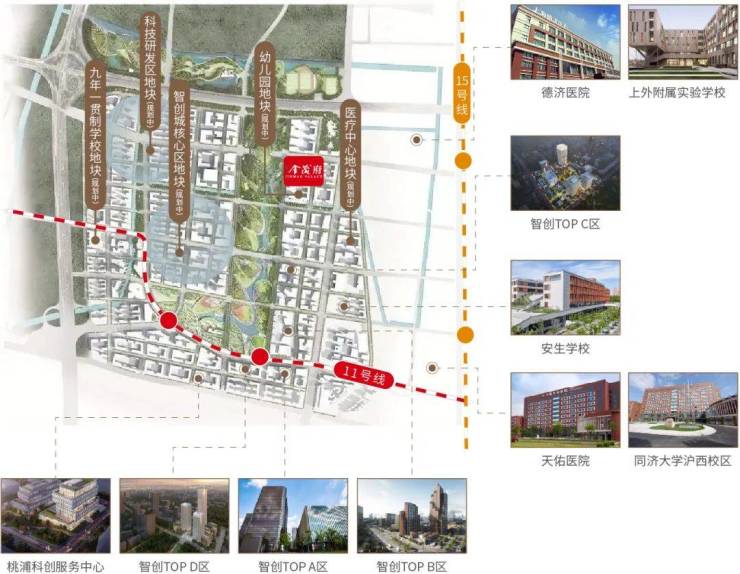Viewport: 740px width, 574px height.
Task: Click the 上外附属实验学校 caption text
Action: [677, 93]
